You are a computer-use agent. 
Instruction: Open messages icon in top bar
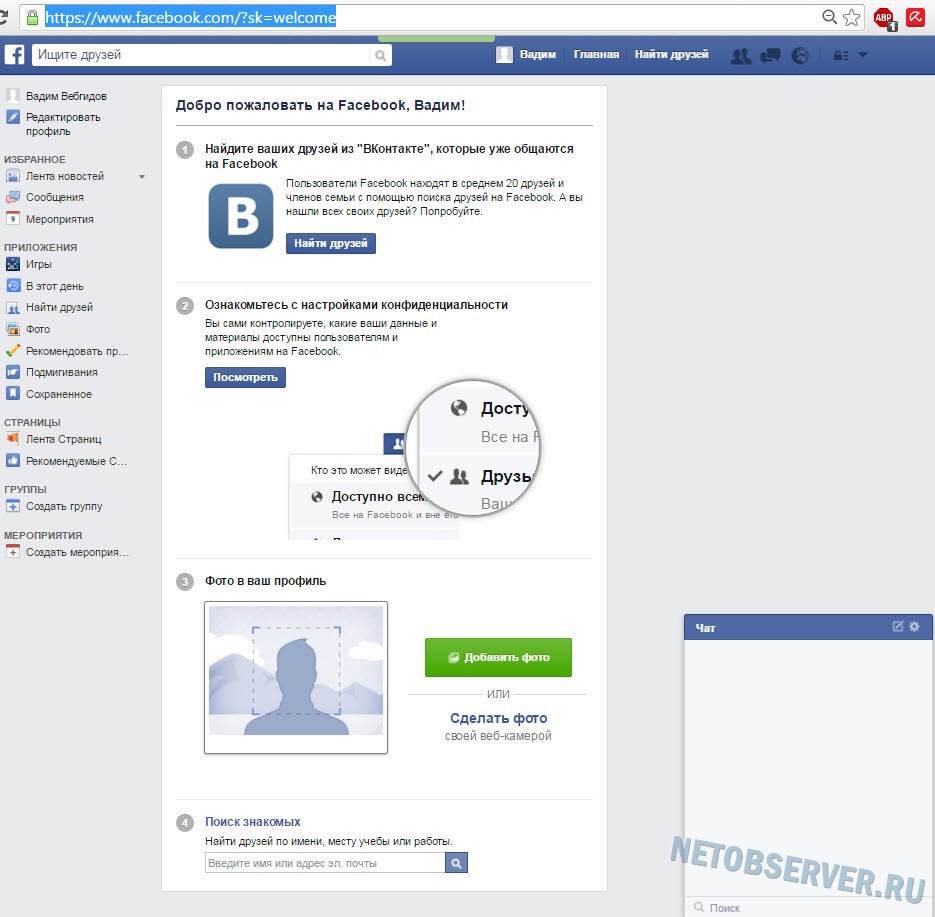(x=770, y=56)
